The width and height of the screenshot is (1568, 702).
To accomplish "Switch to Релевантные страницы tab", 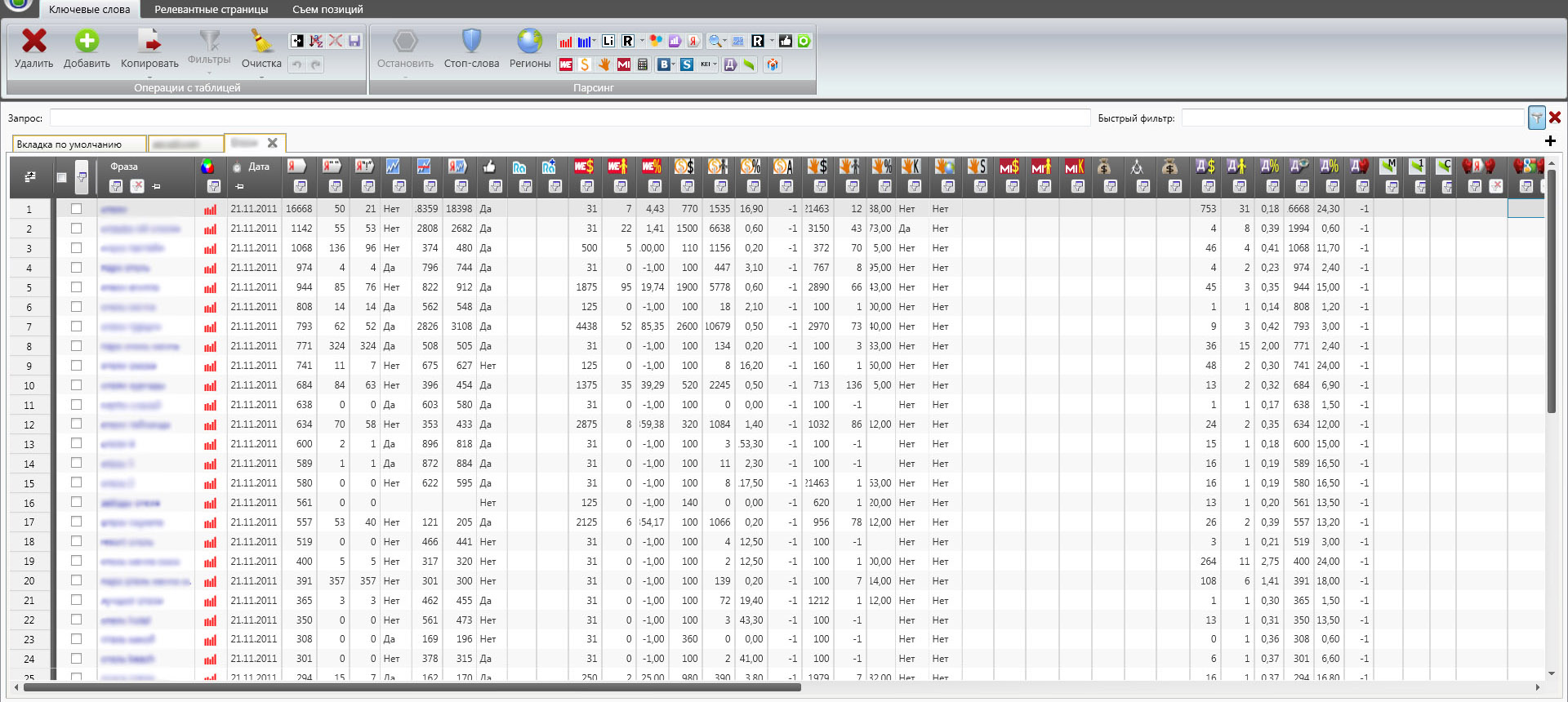I will (x=211, y=10).
